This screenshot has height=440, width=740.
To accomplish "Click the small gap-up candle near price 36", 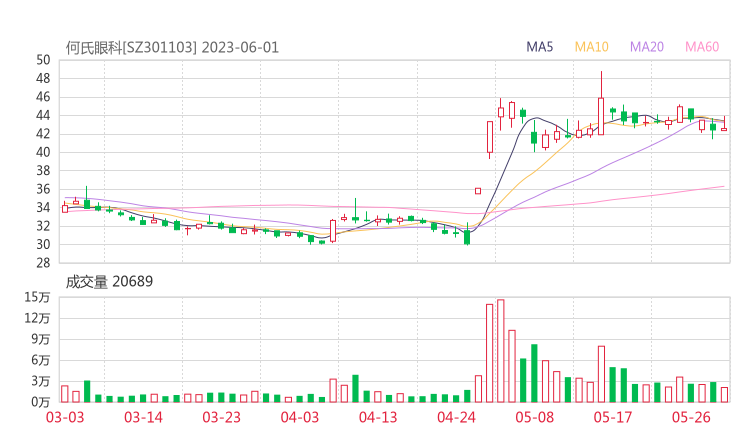I will pos(478,191).
